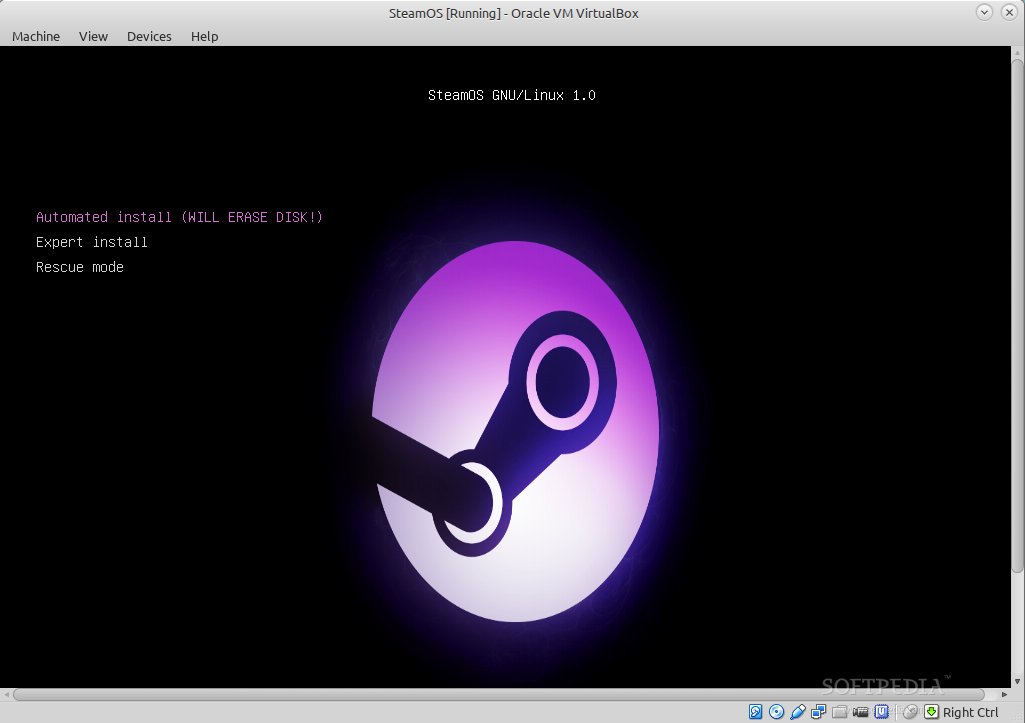Click the keyboard capture status icon
This screenshot has height=723, width=1025.
pos(931,711)
